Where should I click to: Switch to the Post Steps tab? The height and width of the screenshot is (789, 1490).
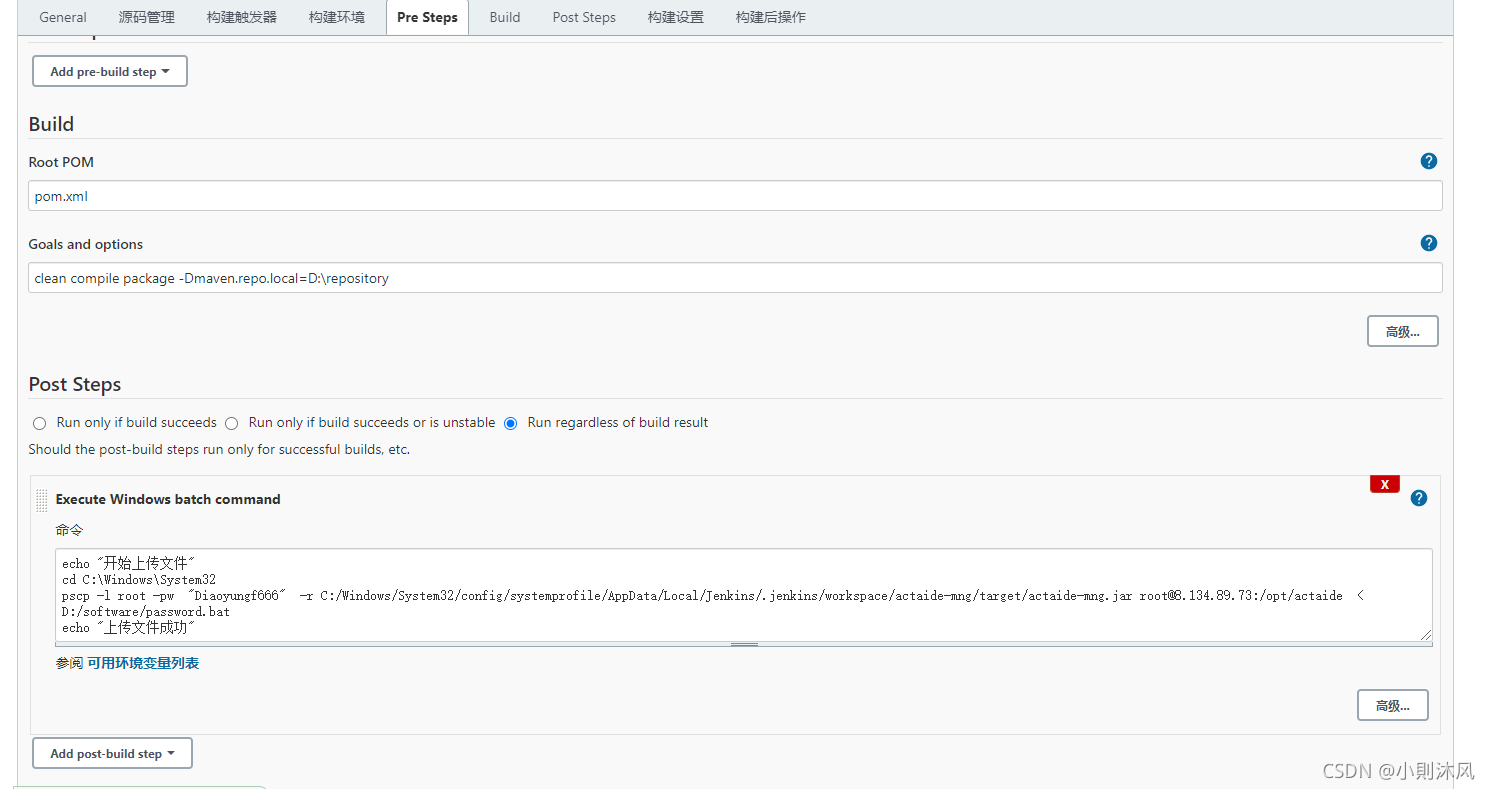[584, 17]
